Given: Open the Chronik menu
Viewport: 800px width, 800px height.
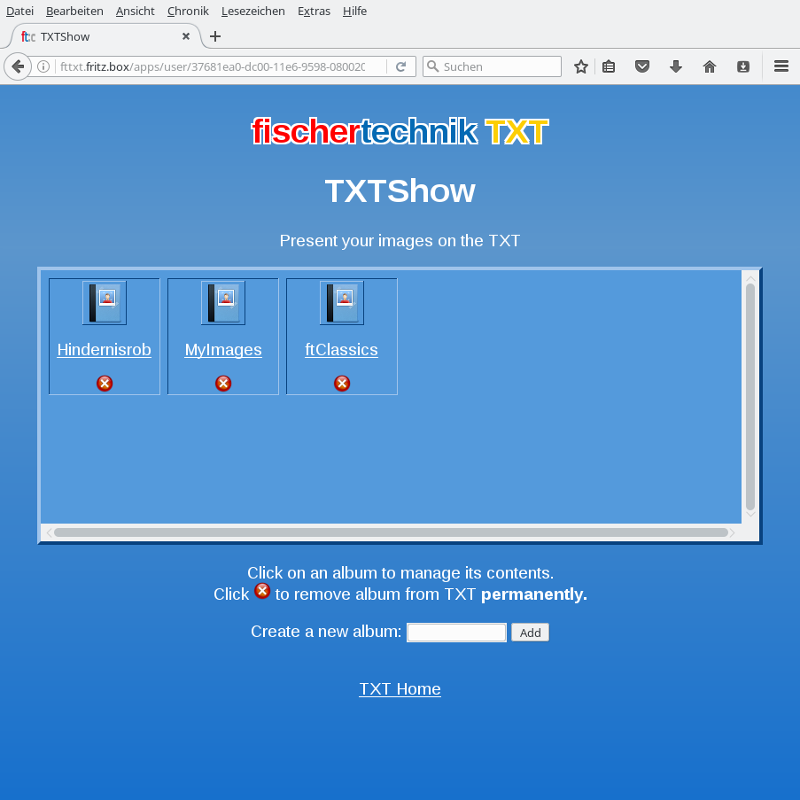Looking at the screenshot, I should pos(188,11).
